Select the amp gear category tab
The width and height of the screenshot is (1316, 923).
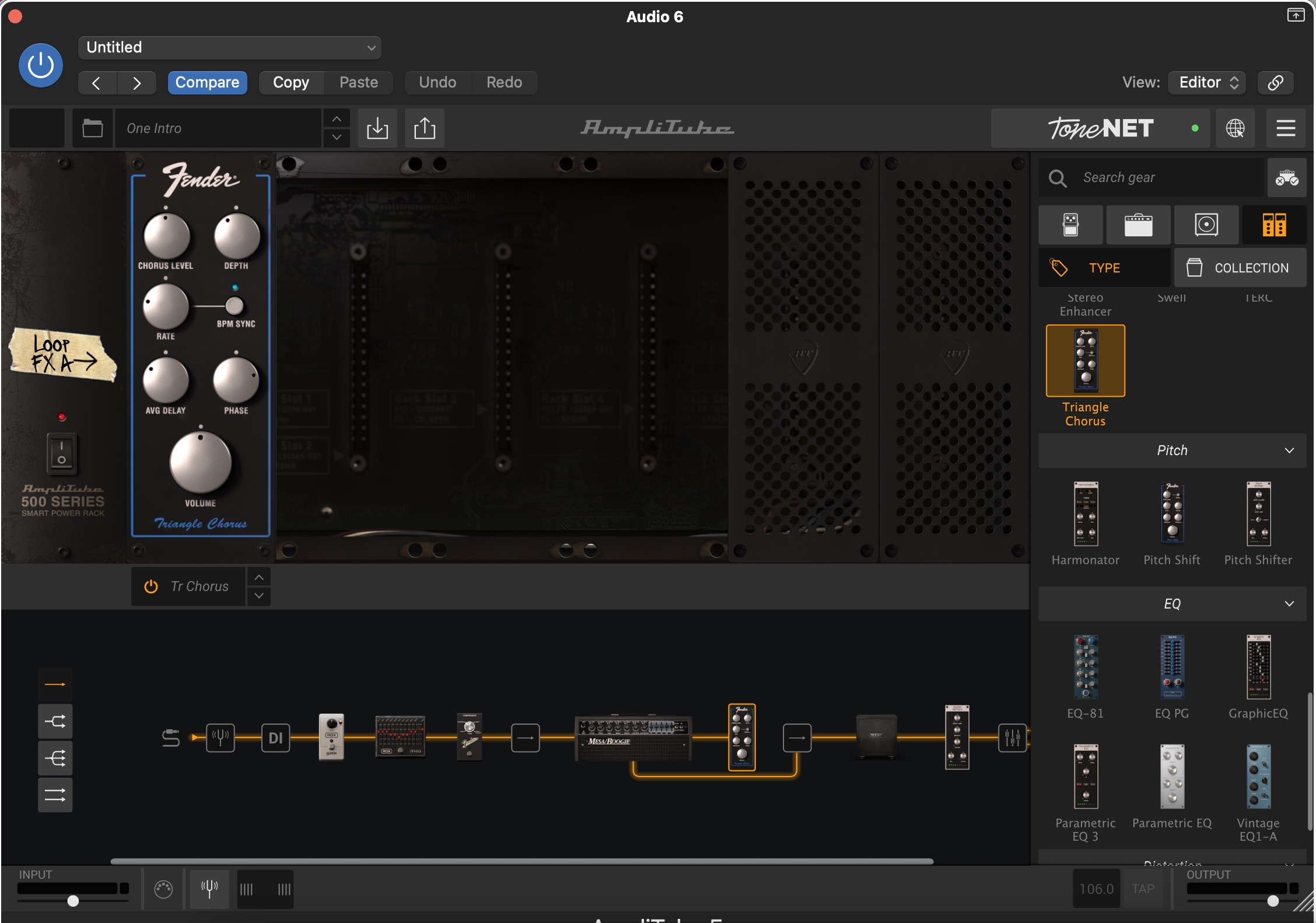1138,225
